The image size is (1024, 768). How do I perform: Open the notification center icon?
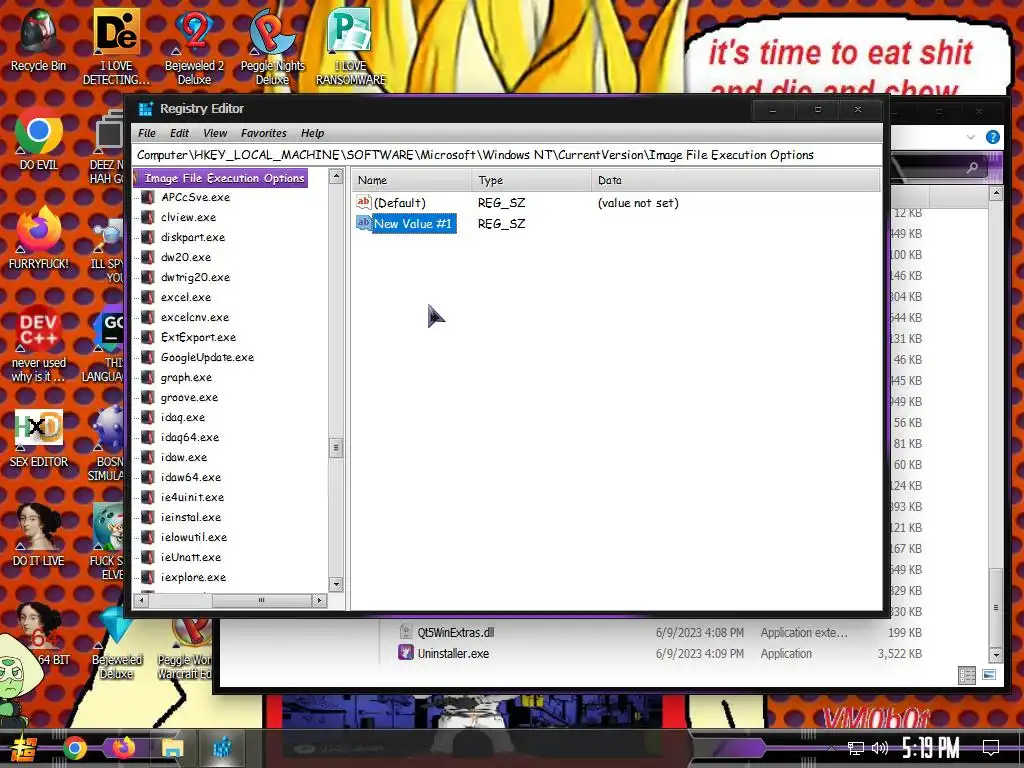pyautogui.click(x=991, y=748)
